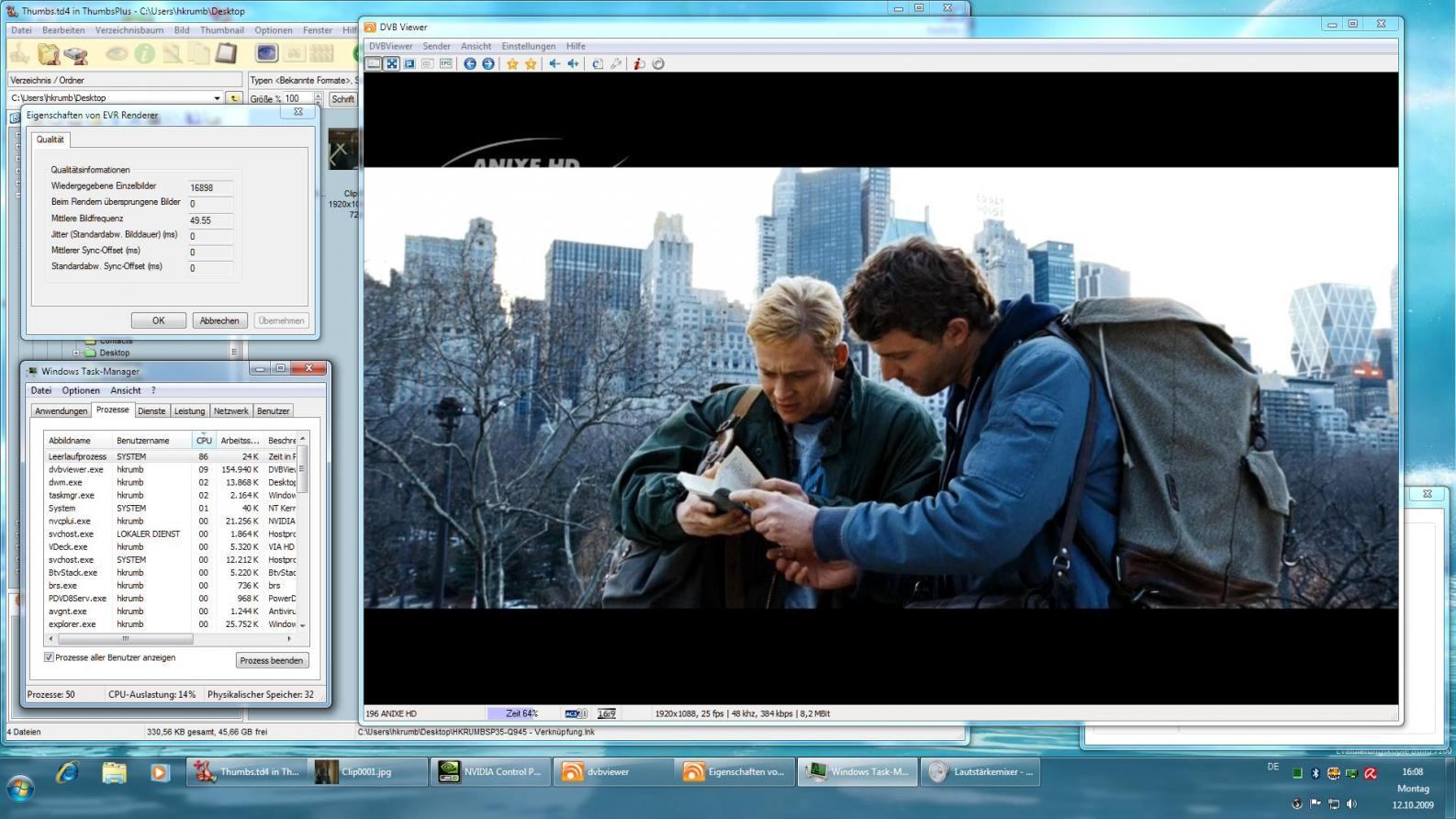
Task: Click the Mittlere Bildfrequenz value 49.55
Action: tap(209, 220)
